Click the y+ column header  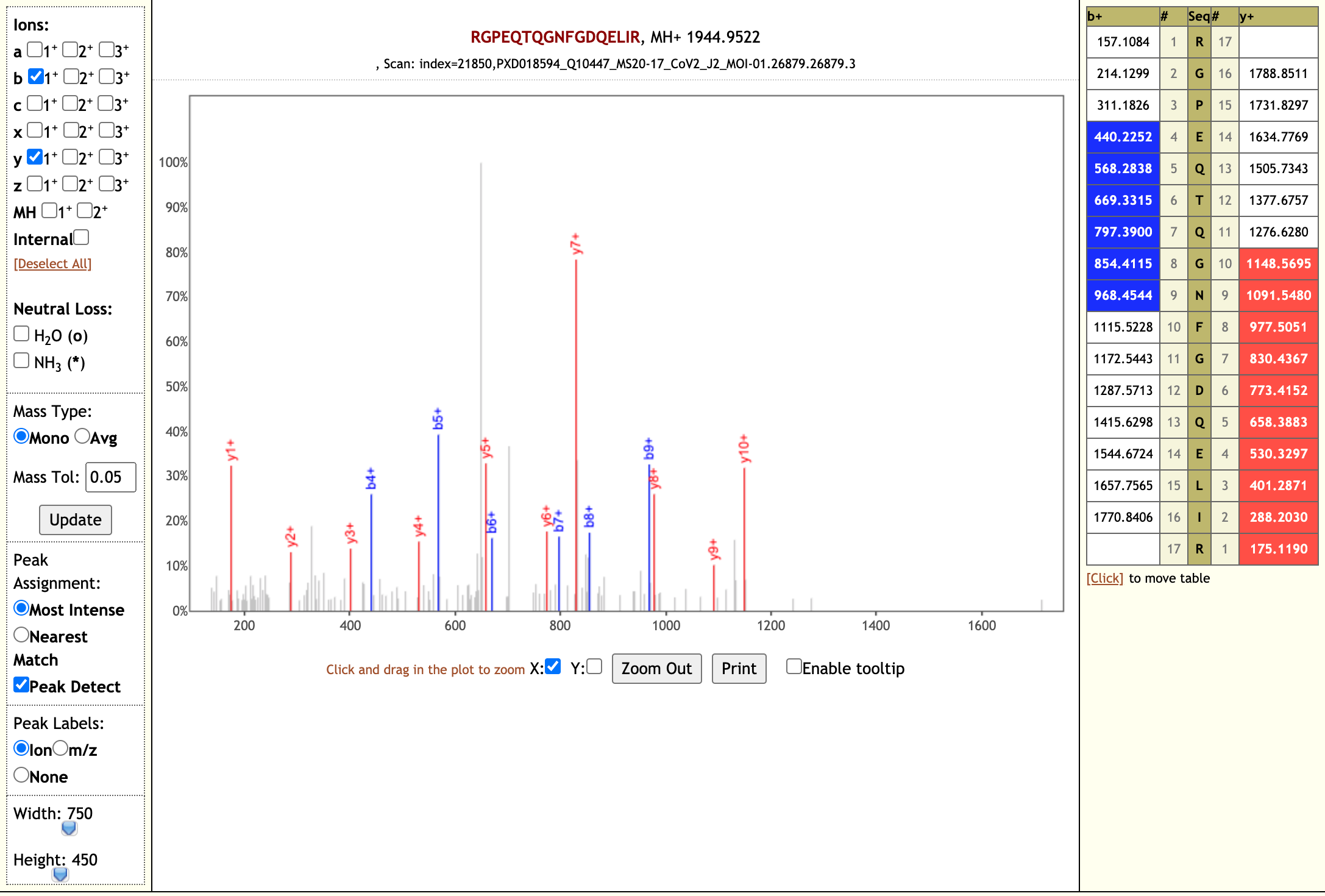1278,16
